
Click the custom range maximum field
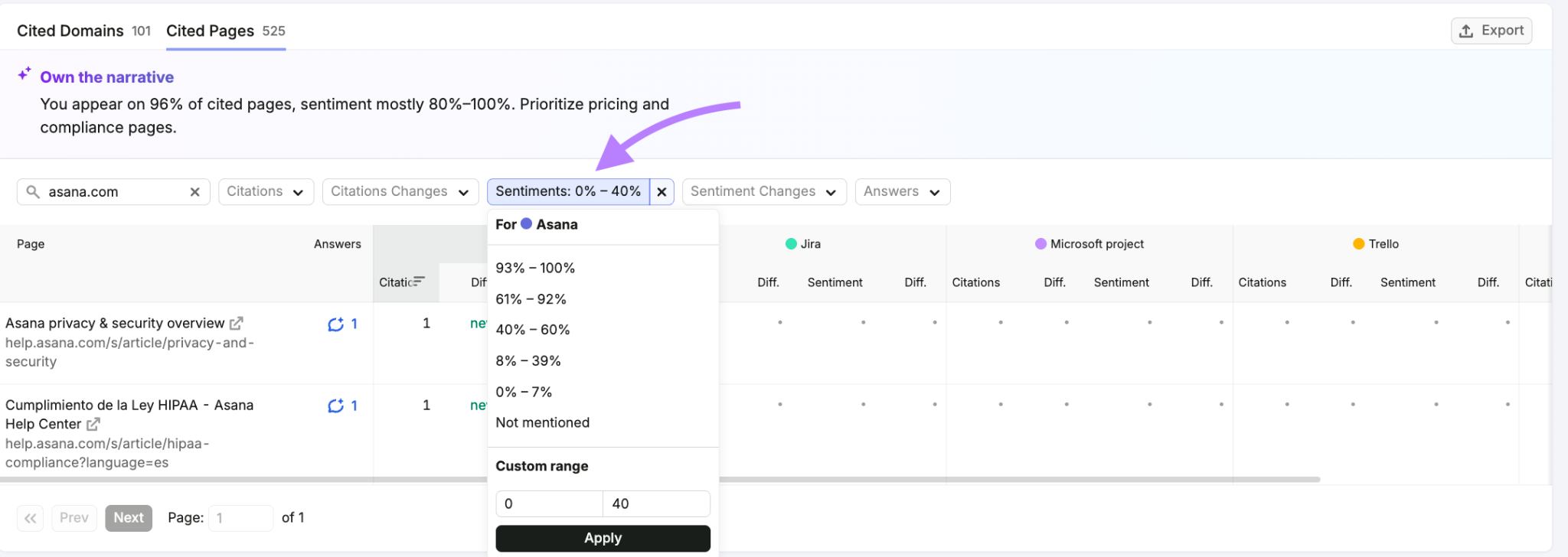(x=657, y=503)
